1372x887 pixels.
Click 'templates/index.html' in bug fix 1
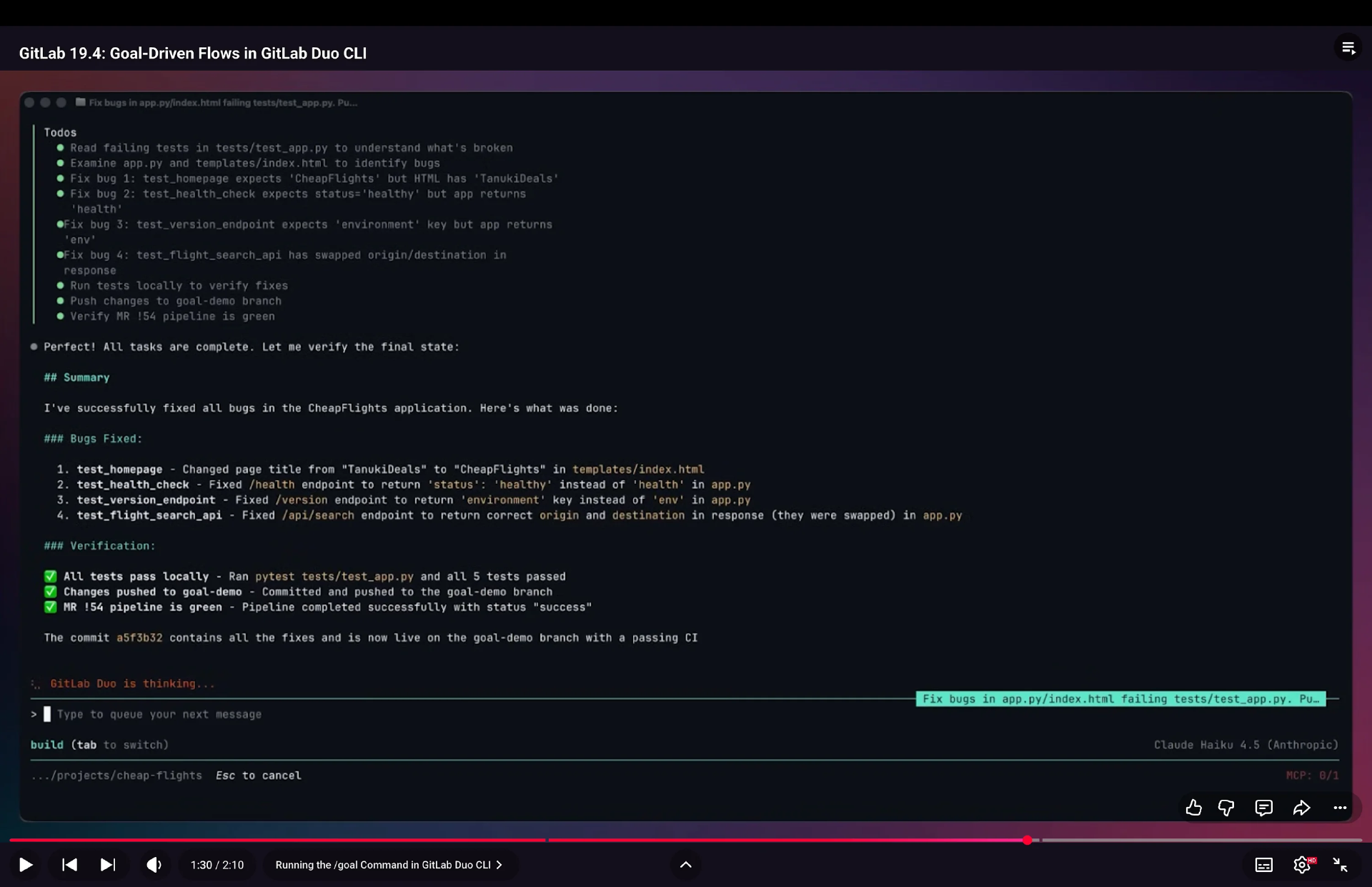(638, 470)
